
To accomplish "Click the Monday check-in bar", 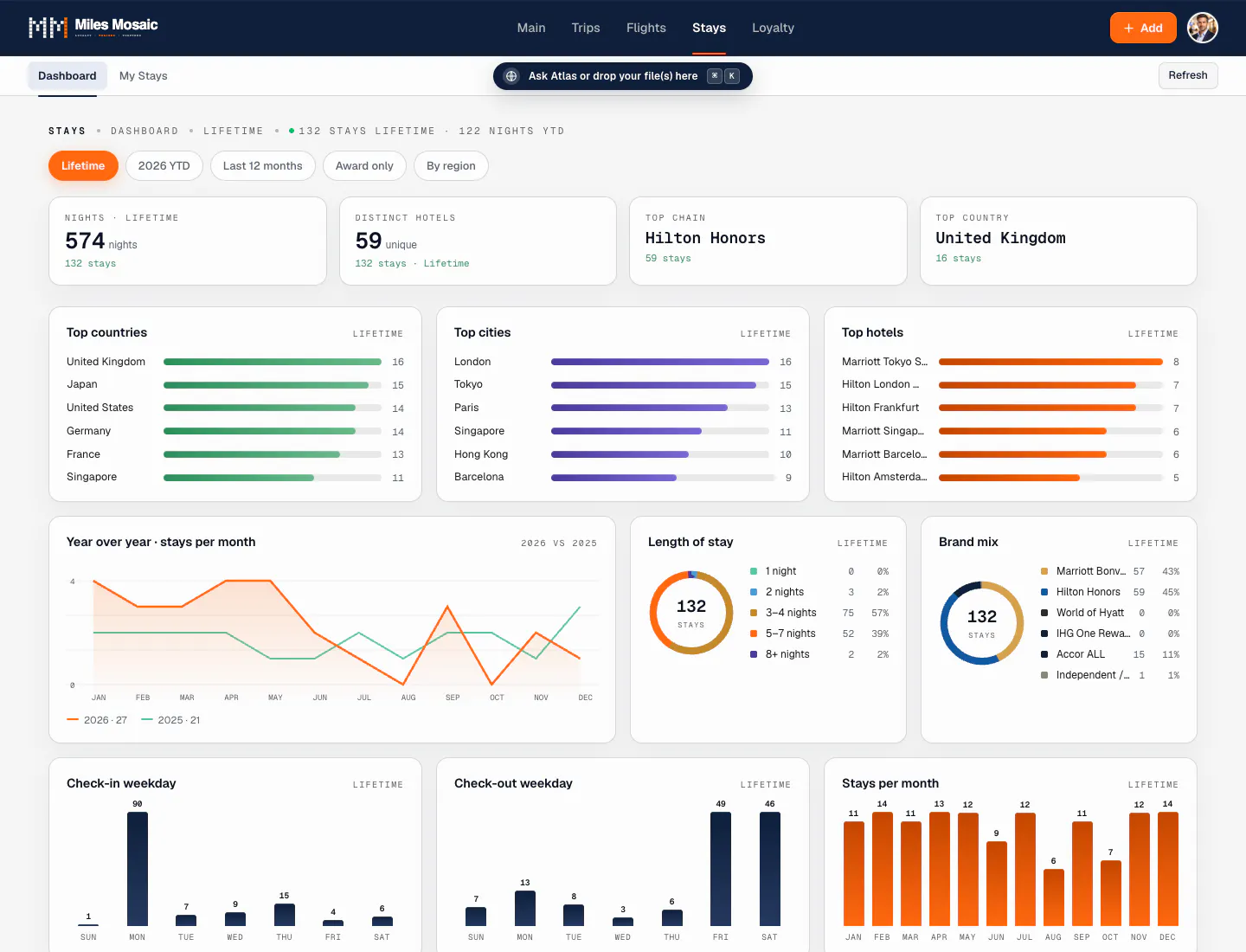I will coord(138,869).
